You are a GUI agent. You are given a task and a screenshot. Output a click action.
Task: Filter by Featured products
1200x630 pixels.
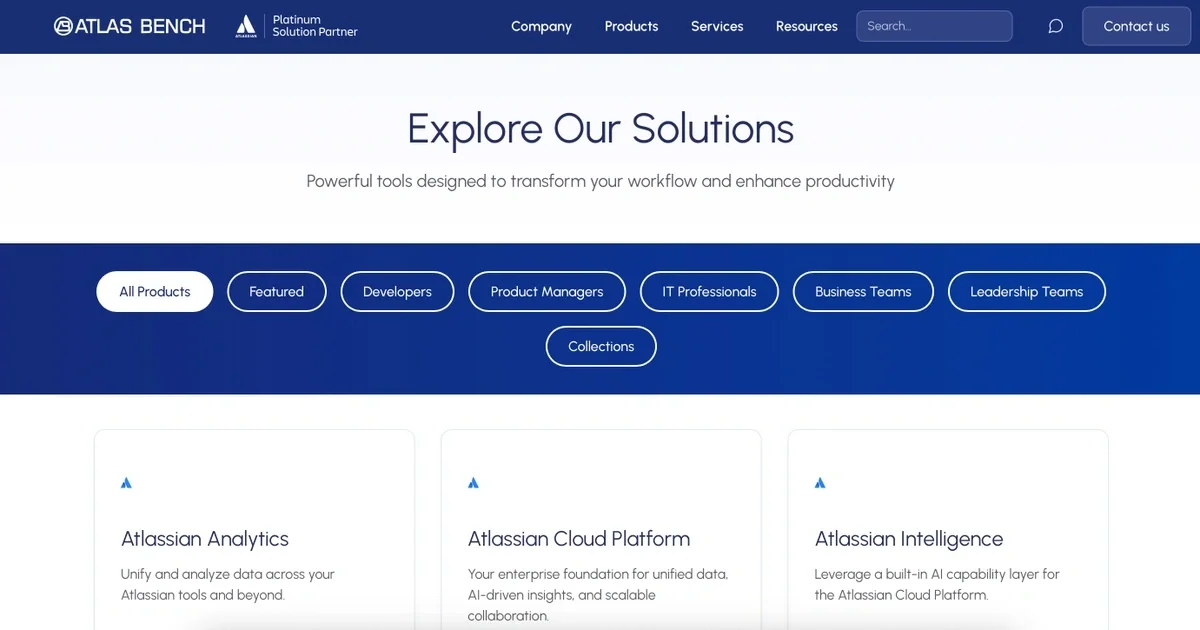(276, 292)
